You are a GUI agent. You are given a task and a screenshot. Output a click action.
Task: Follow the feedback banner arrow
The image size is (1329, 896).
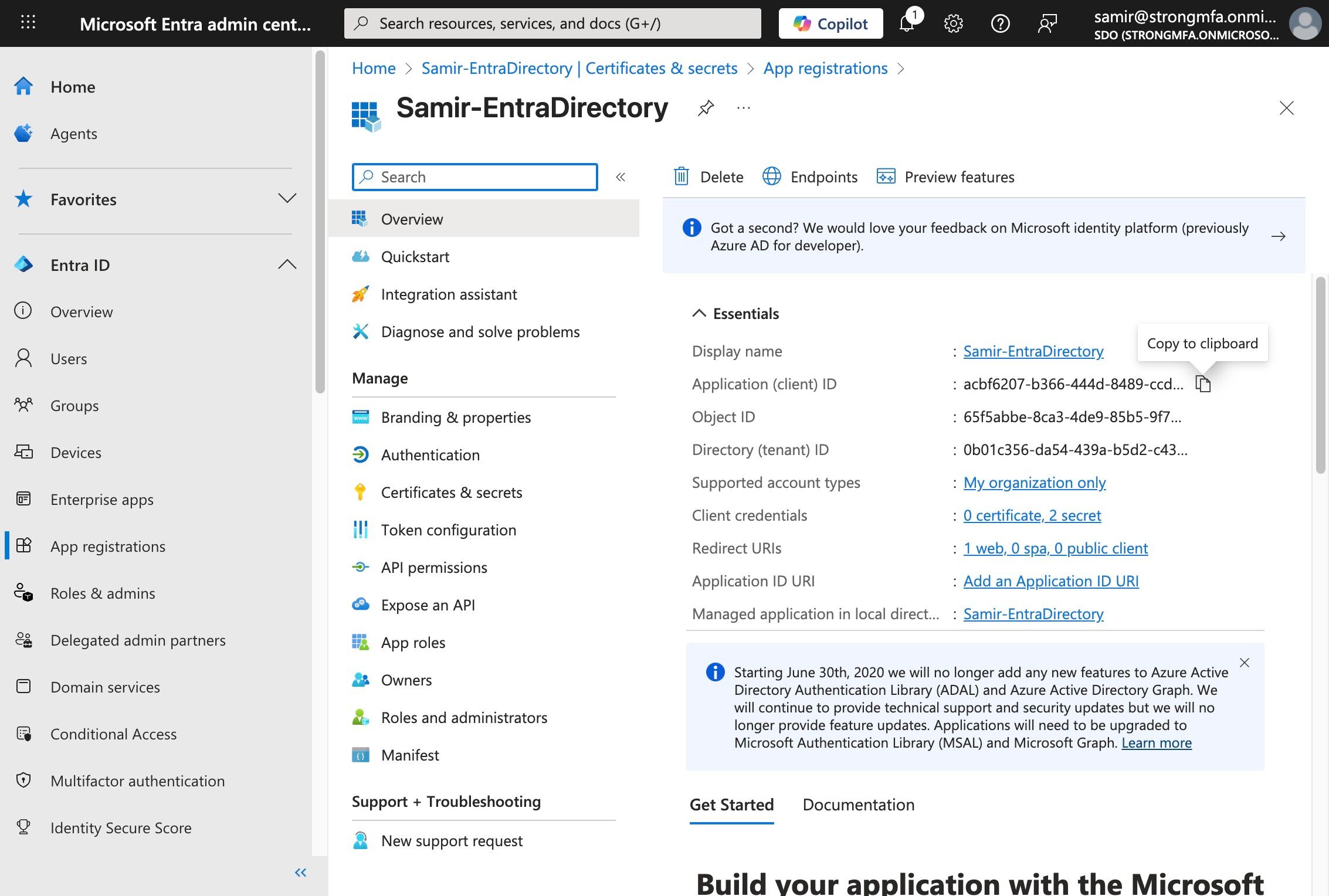pyautogui.click(x=1279, y=236)
